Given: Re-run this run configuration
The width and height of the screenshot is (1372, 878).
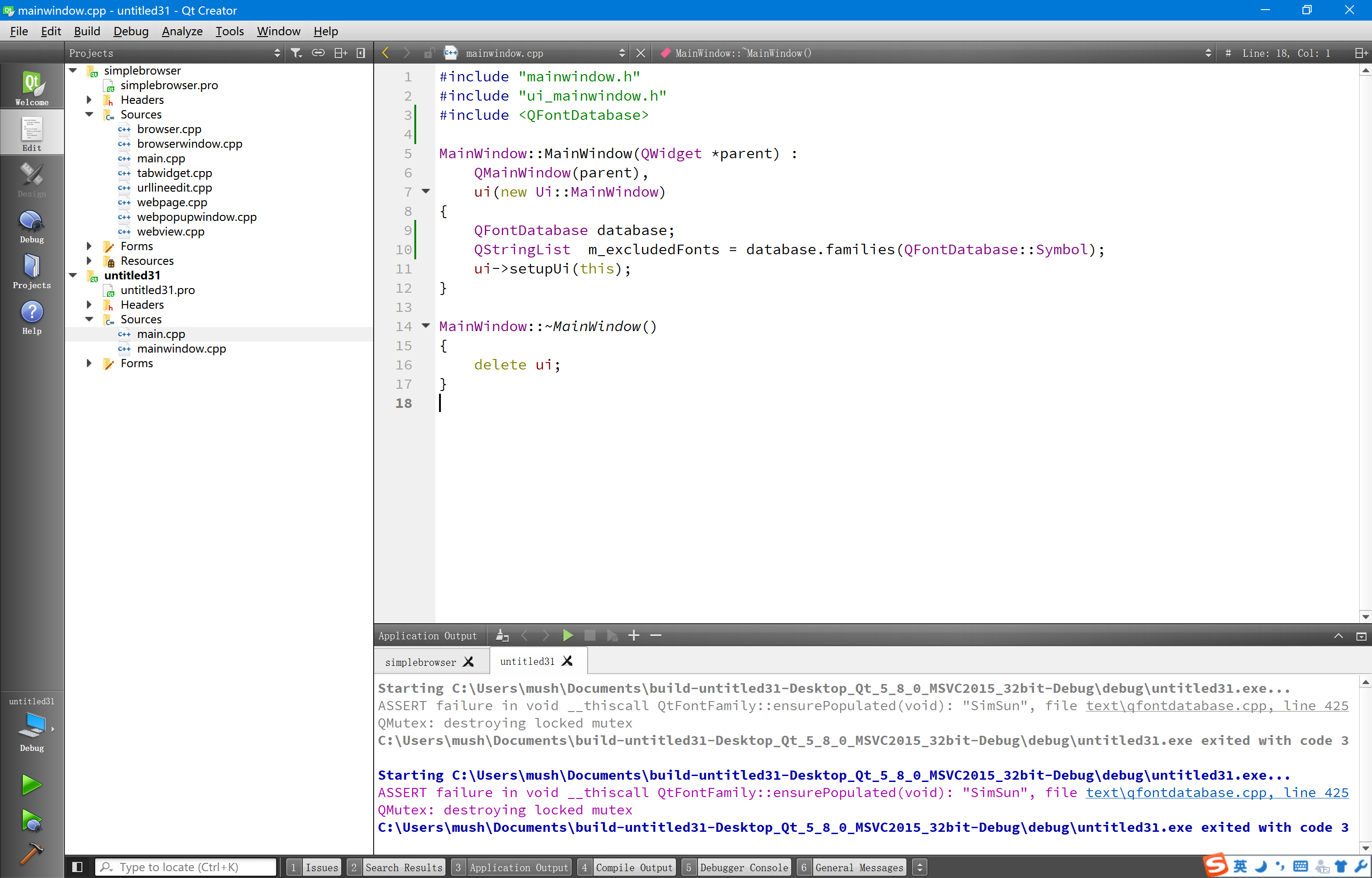Looking at the screenshot, I should (567, 635).
